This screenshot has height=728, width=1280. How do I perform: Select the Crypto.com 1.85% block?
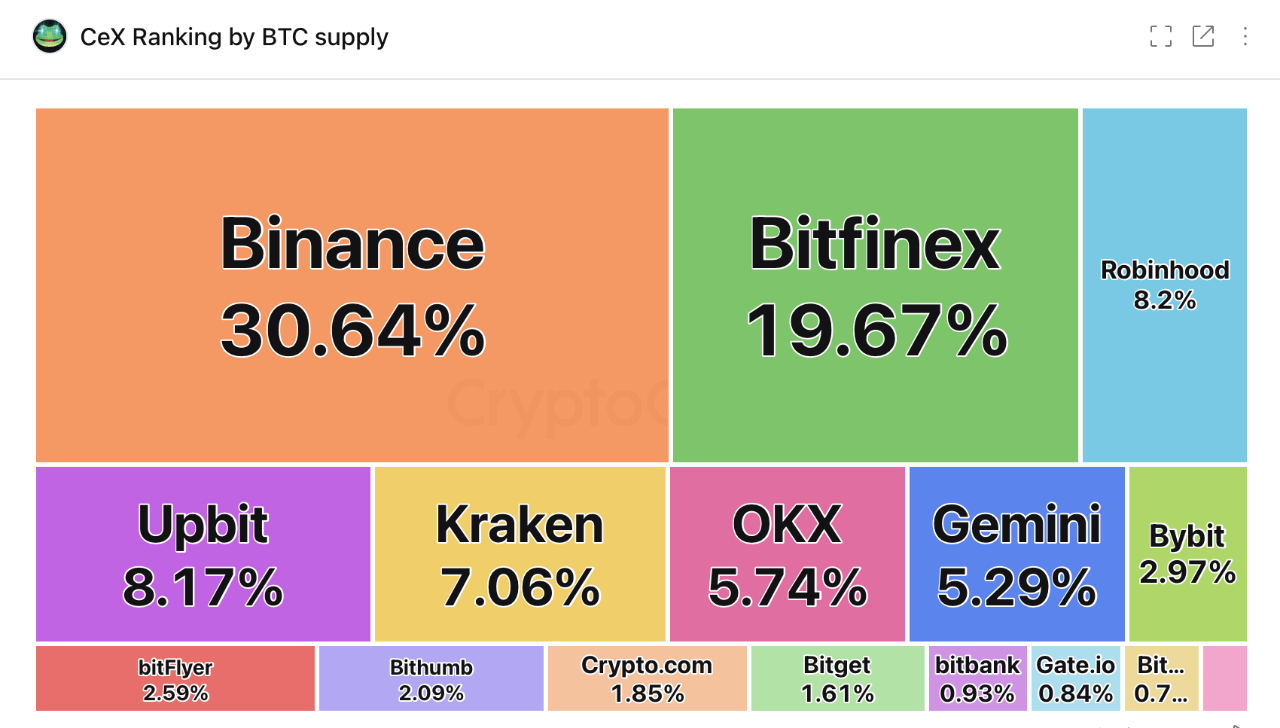[647, 678]
